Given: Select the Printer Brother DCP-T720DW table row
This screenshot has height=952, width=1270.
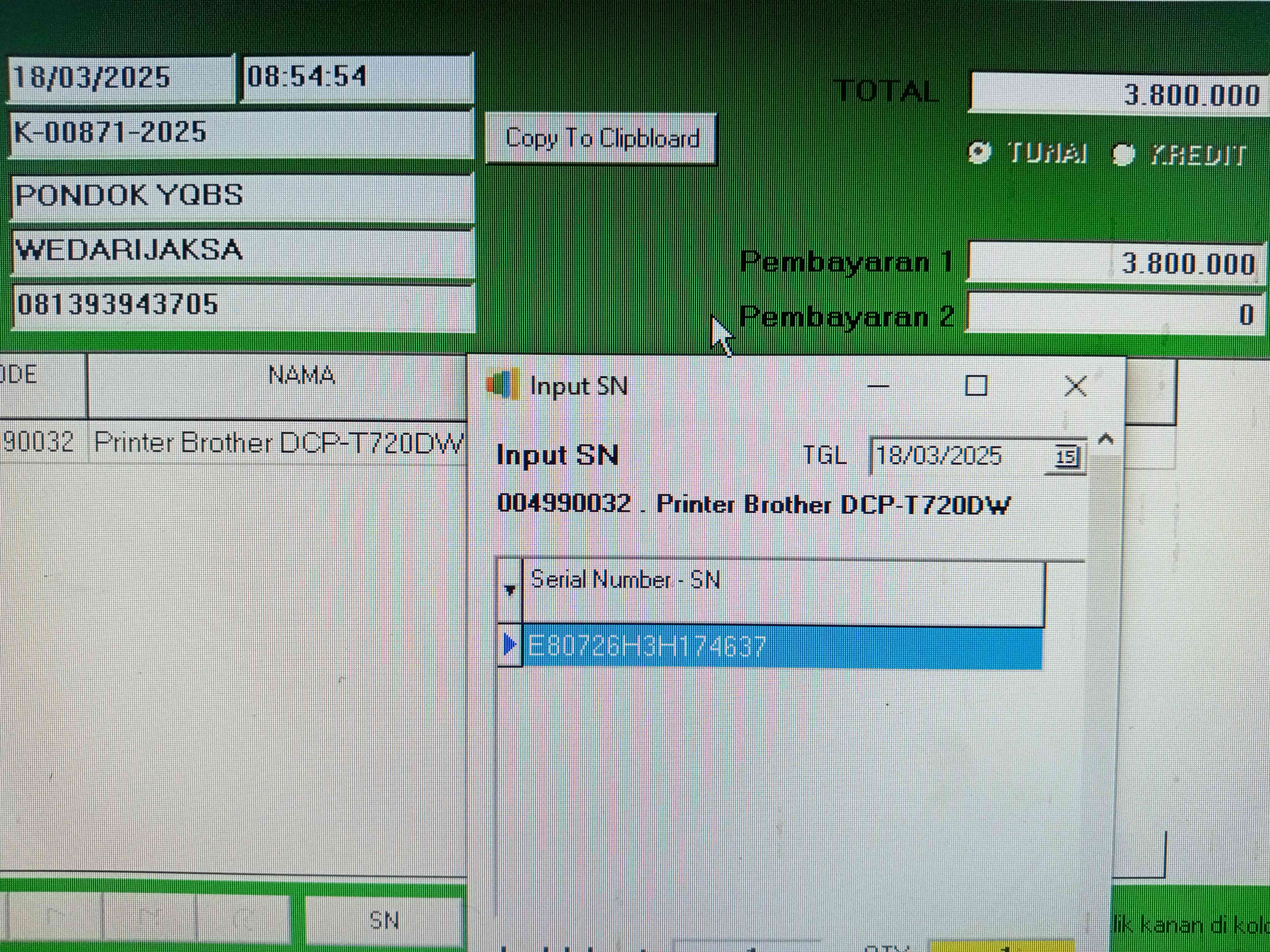Looking at the screenshot, I should [x=277, y=443].
